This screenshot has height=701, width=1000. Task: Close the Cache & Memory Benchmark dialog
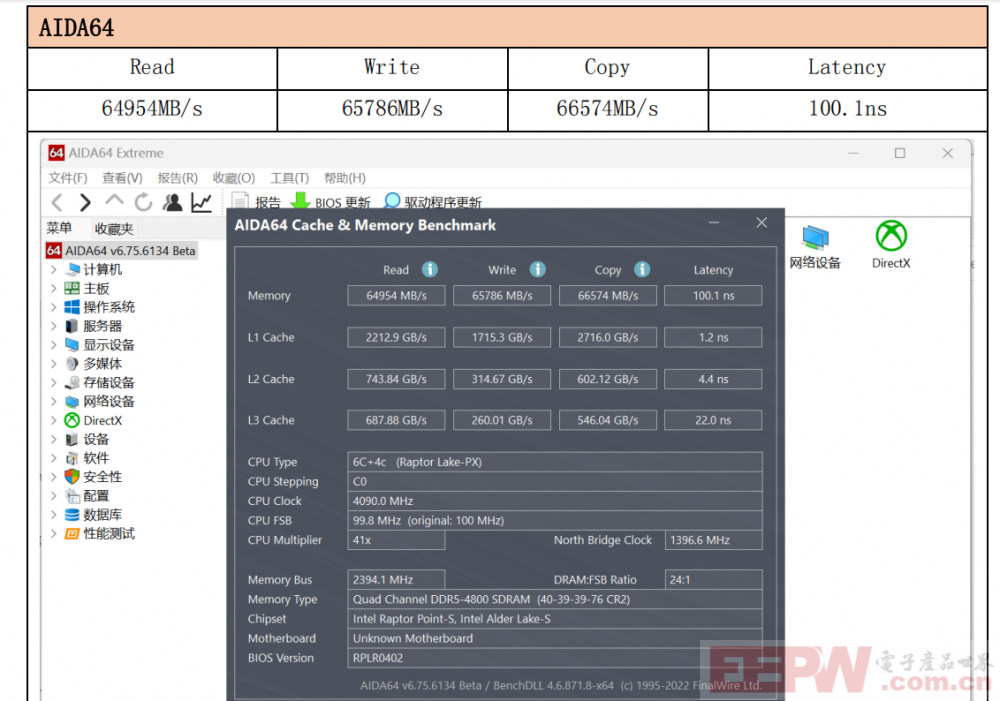[x=761, y=223]
